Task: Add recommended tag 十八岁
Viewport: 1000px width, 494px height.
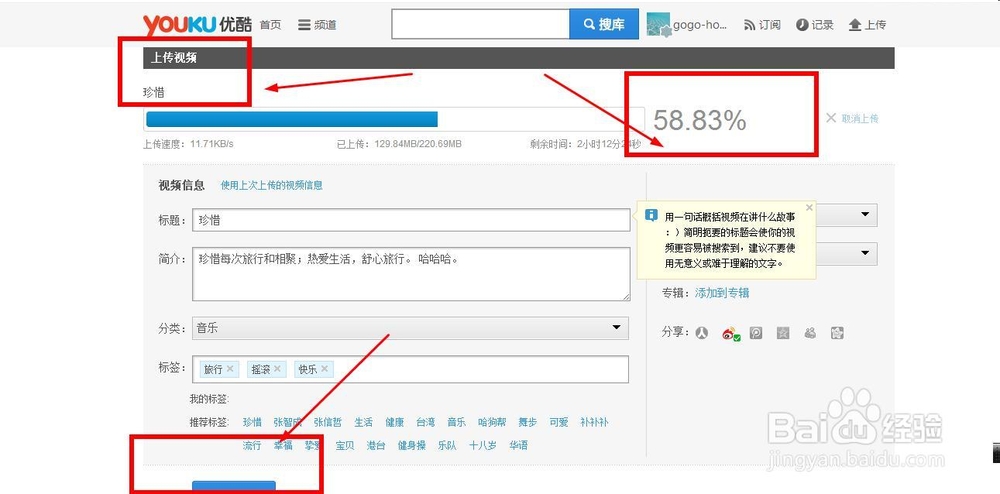Action: (483, 446)
